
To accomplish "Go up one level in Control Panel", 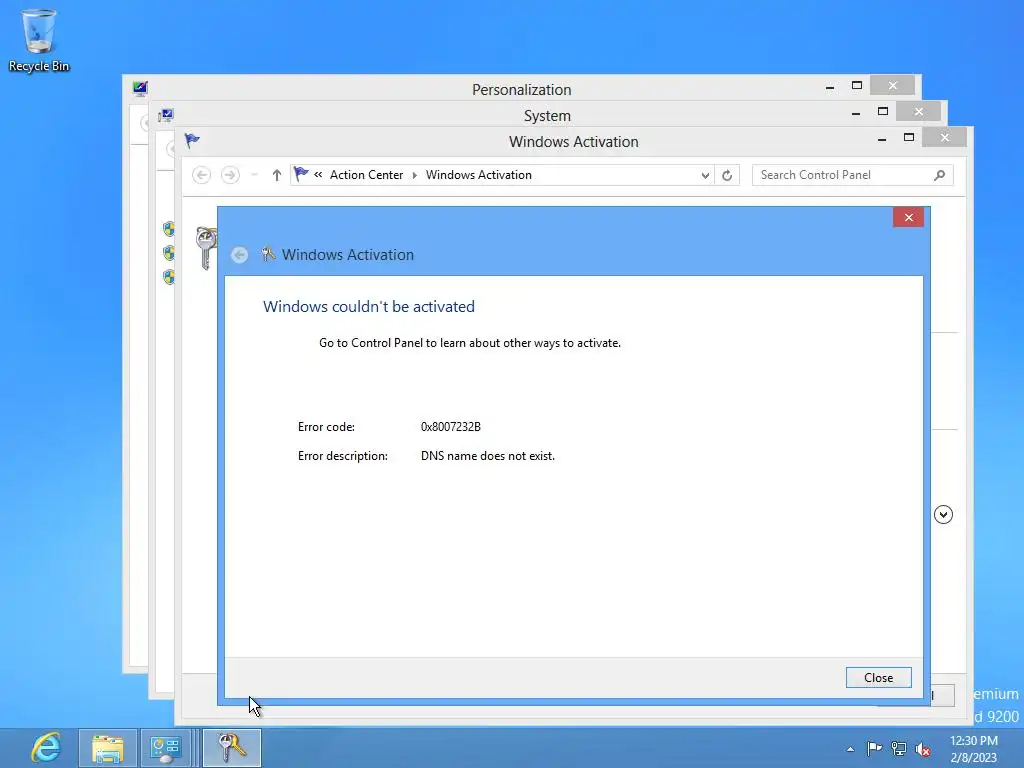I will 277,175.
